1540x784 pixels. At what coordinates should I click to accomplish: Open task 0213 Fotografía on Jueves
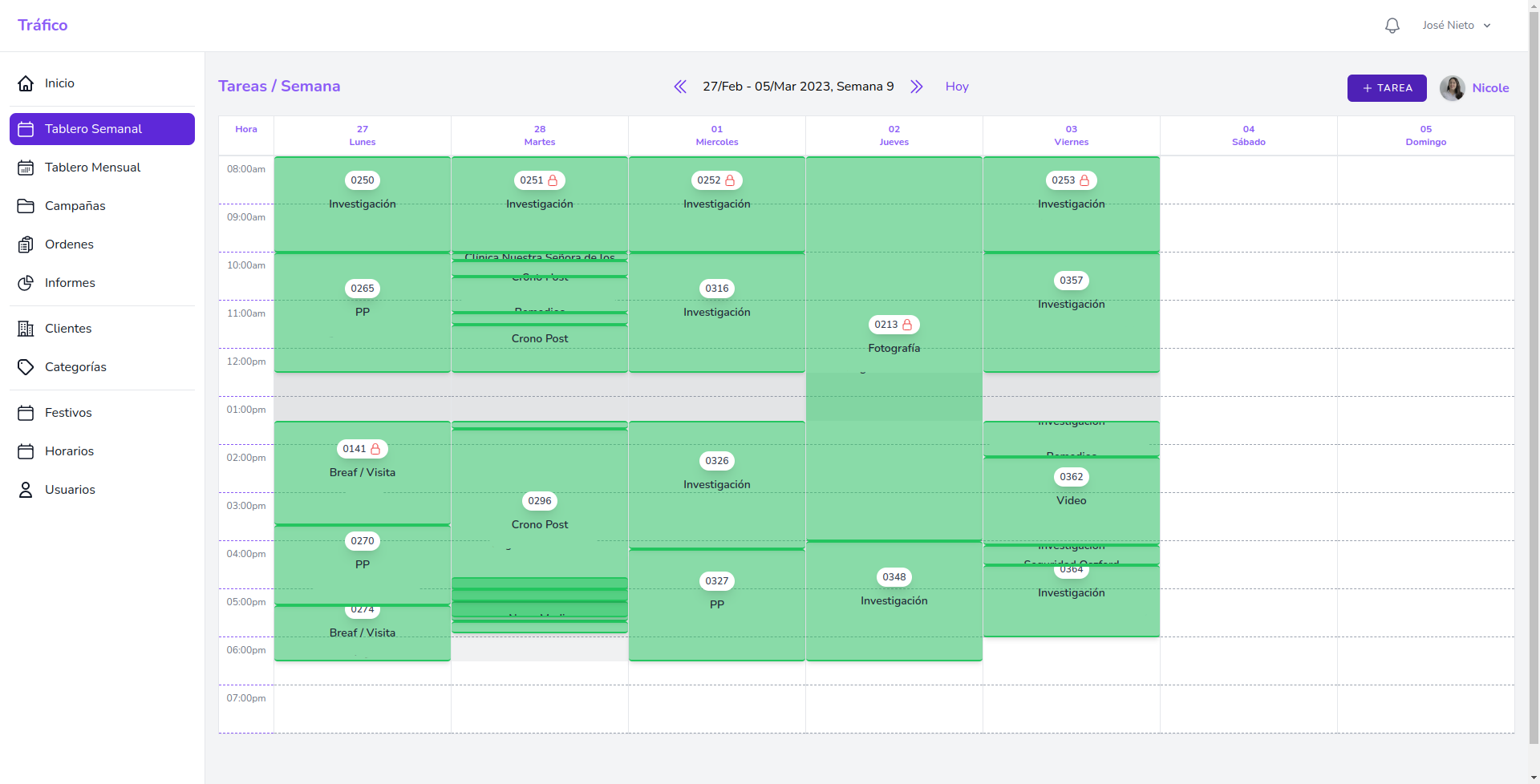pyautogui.click(x=894, y=337)
